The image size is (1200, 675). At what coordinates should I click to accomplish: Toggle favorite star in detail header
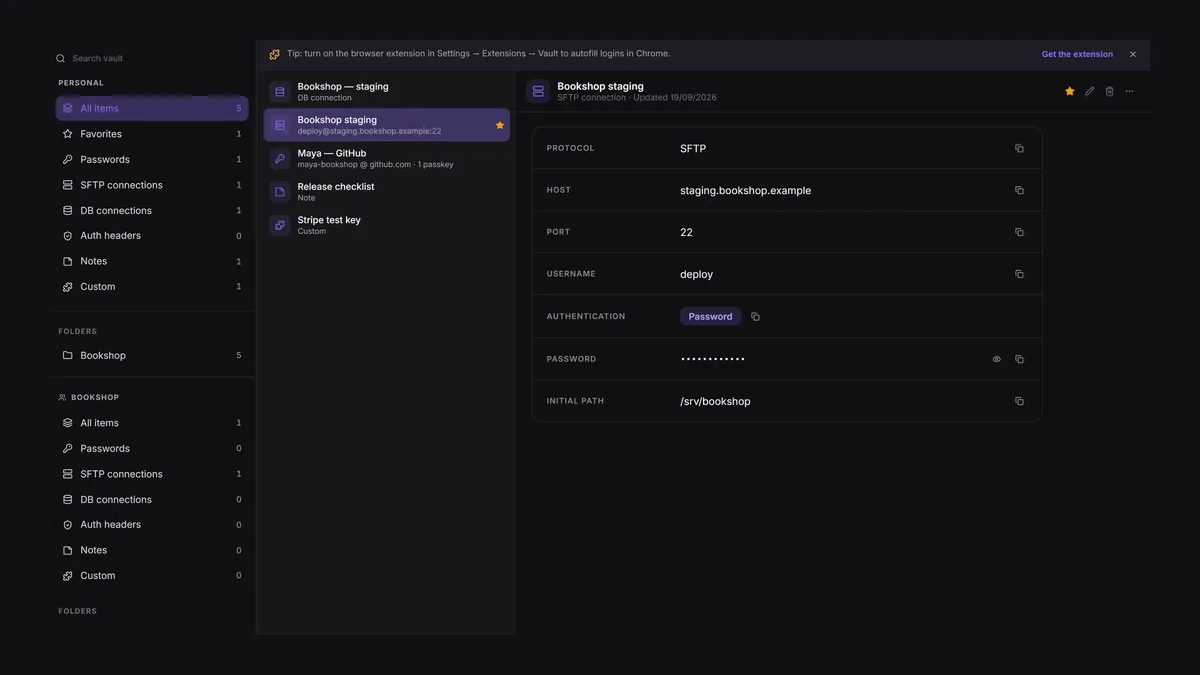[x=1070, y=91]
